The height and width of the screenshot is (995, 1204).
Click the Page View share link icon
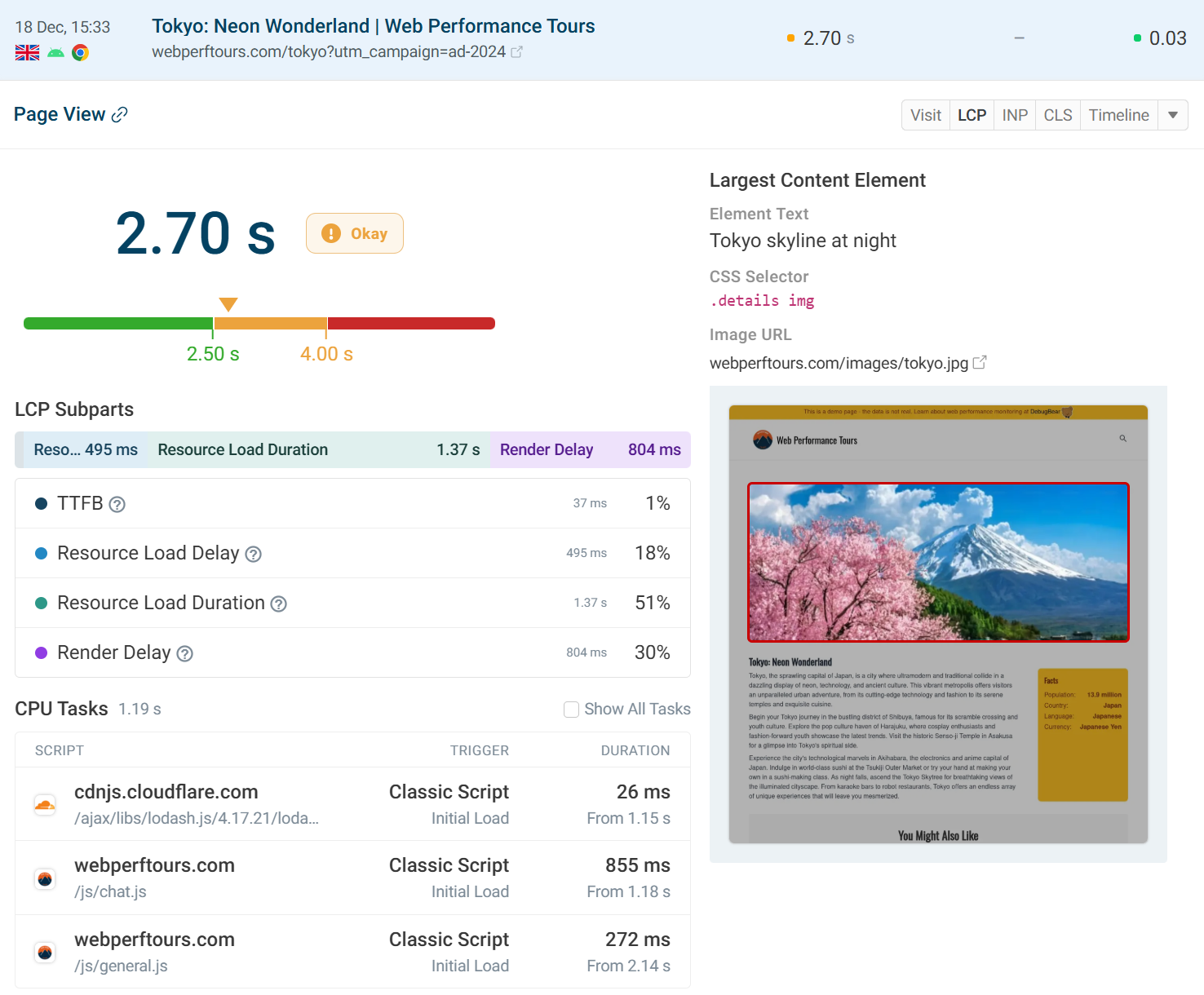(x=121, y=113)
